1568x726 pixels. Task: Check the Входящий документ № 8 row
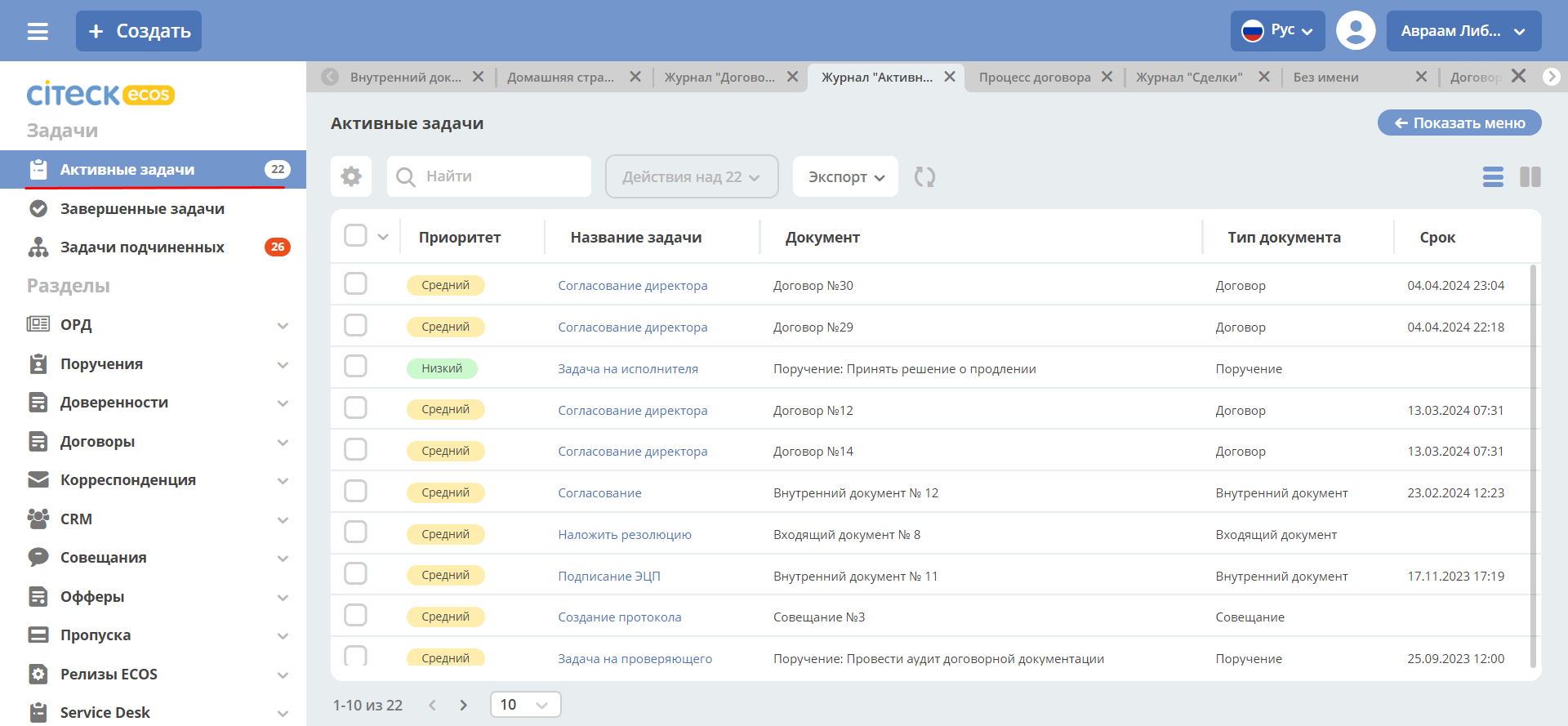(355, 532)
